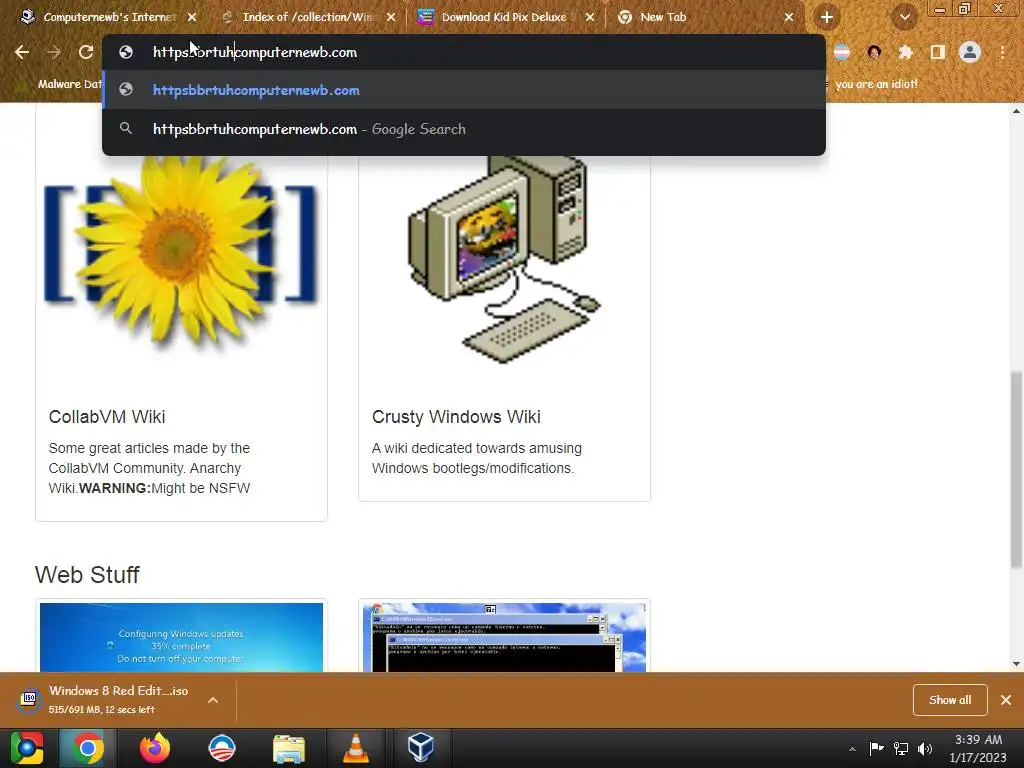Reload the current page
Image resolution: width=1024 pixels, height=768 pixels.
click(86, 52)
